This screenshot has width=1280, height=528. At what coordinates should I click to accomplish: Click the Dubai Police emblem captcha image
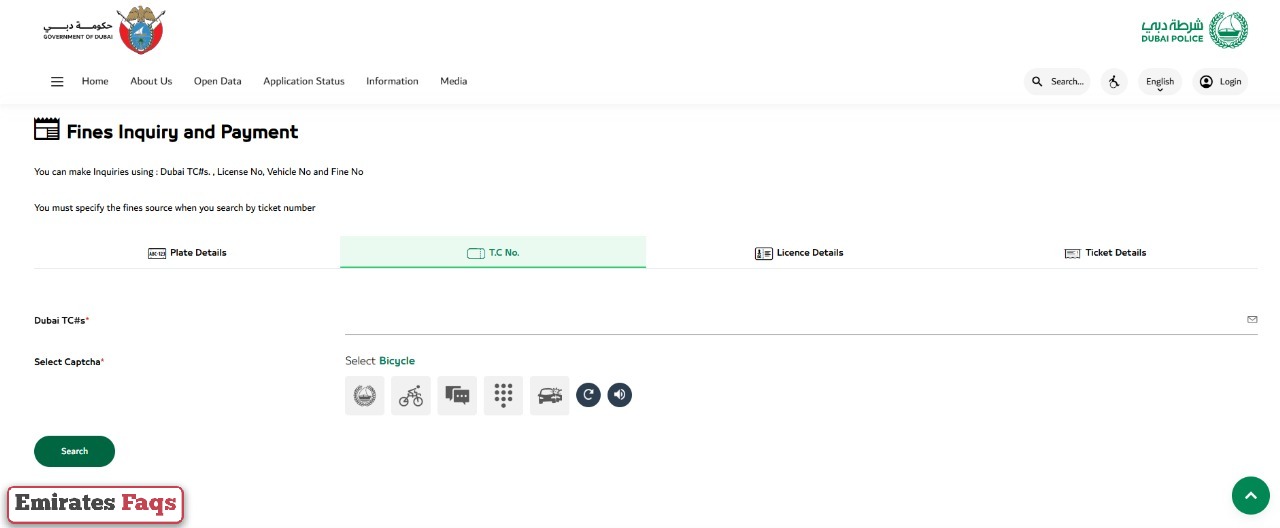click(365, 396)
